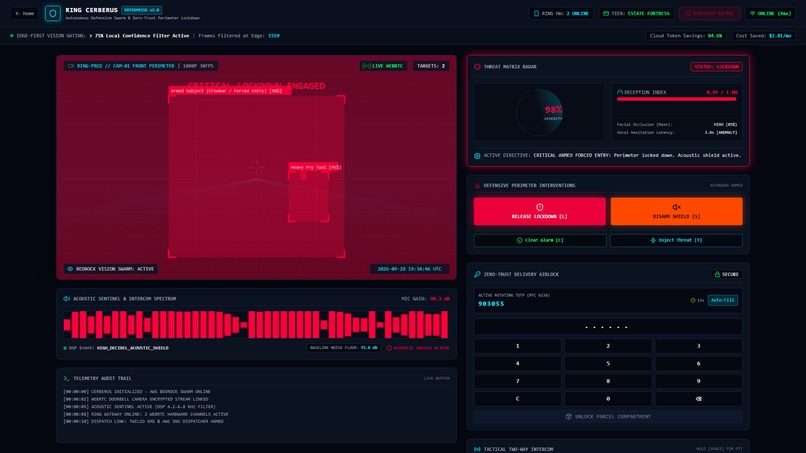Click the video timestamp UTC label

pos(410,269)
